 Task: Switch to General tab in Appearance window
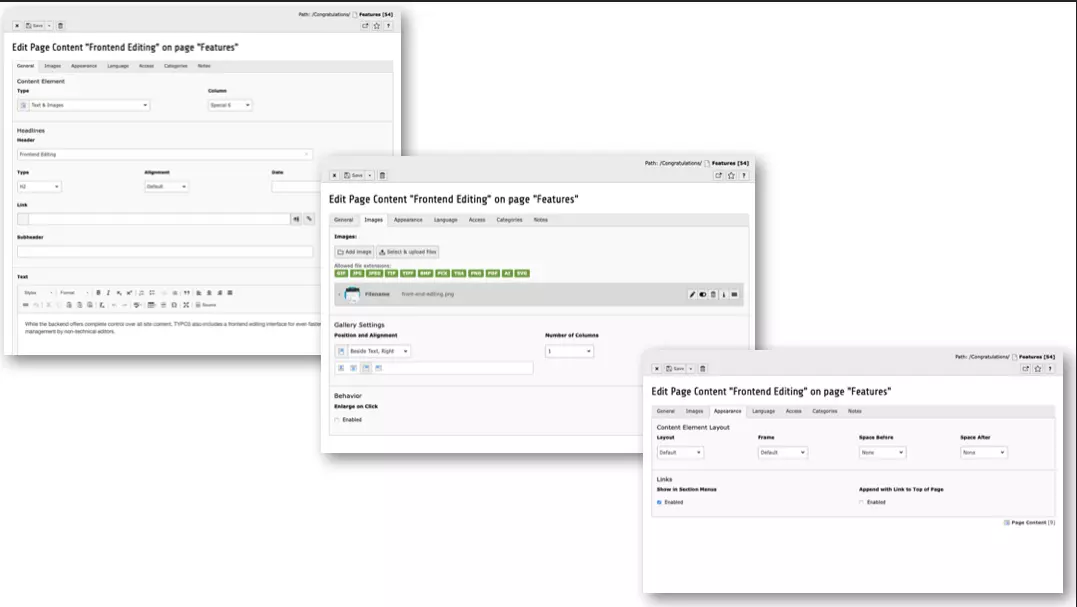(x=666, y=411)
